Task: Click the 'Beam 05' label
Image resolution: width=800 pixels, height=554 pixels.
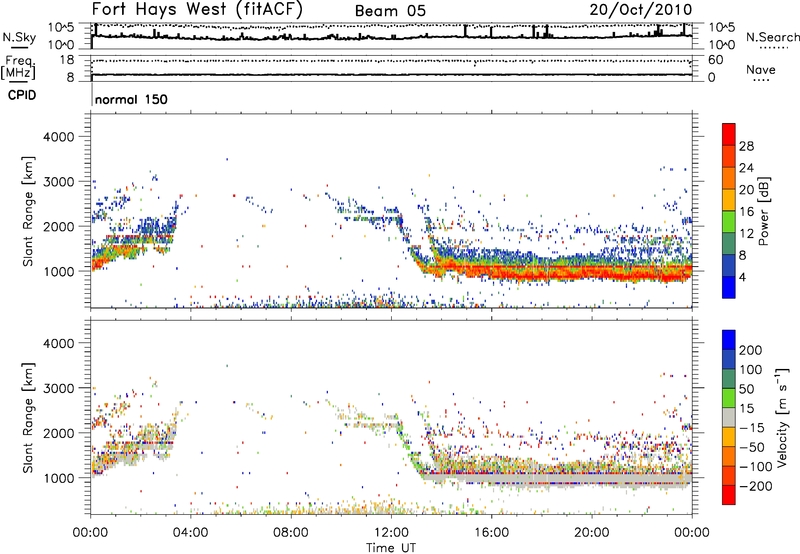Action: tap(390, 11)
